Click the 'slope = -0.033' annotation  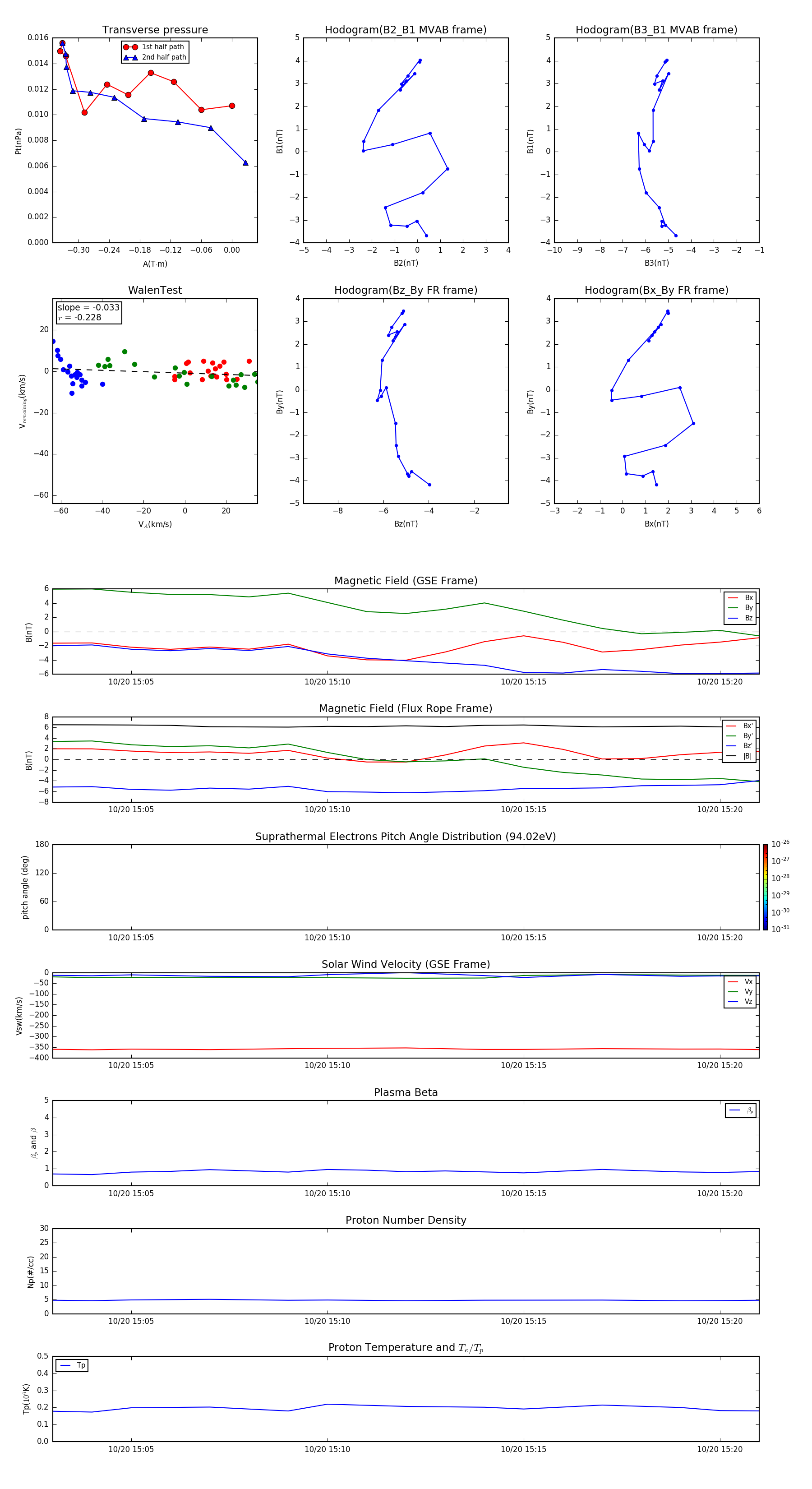(x=88, y=308)
